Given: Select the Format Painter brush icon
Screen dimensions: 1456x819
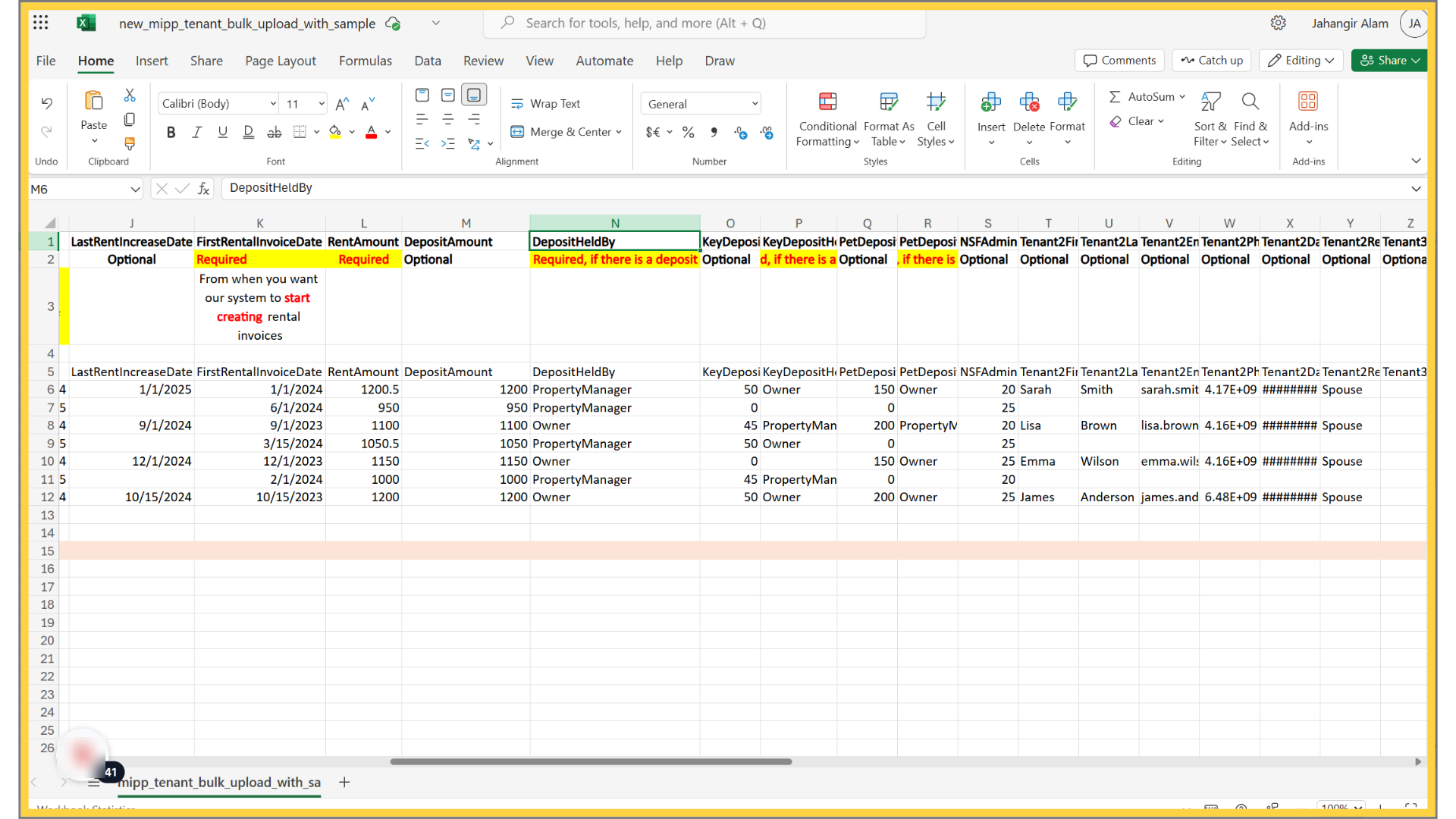Looking at the screenshot, I should point(130,143).
